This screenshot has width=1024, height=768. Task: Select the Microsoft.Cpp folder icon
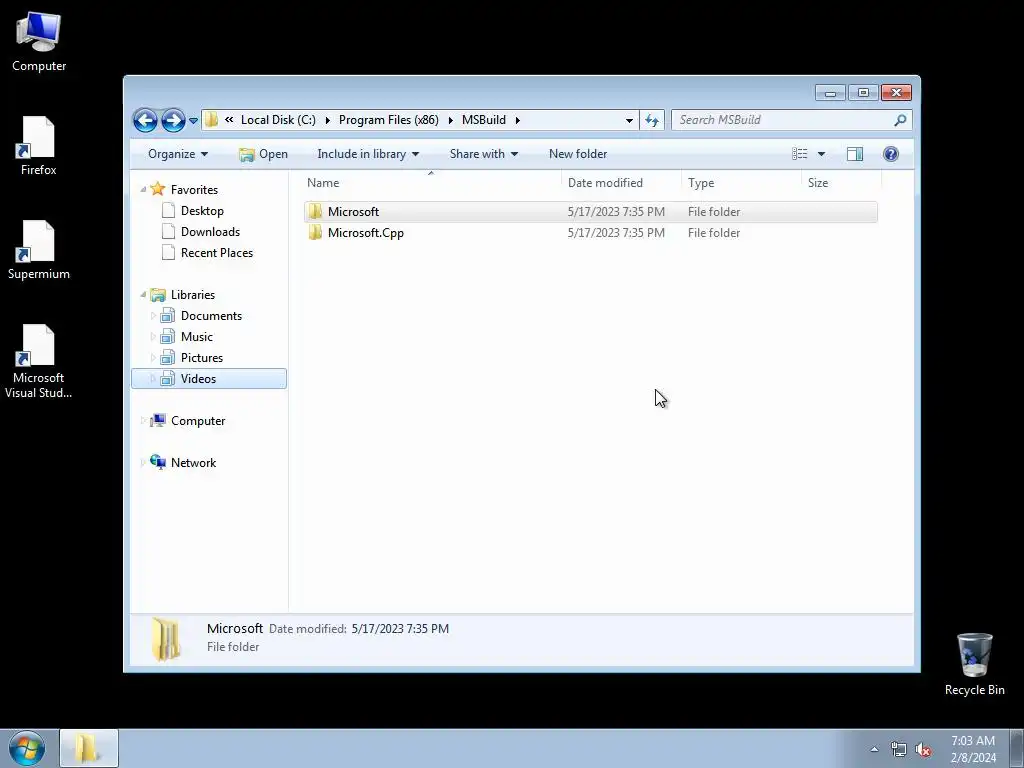pos(315,232)
